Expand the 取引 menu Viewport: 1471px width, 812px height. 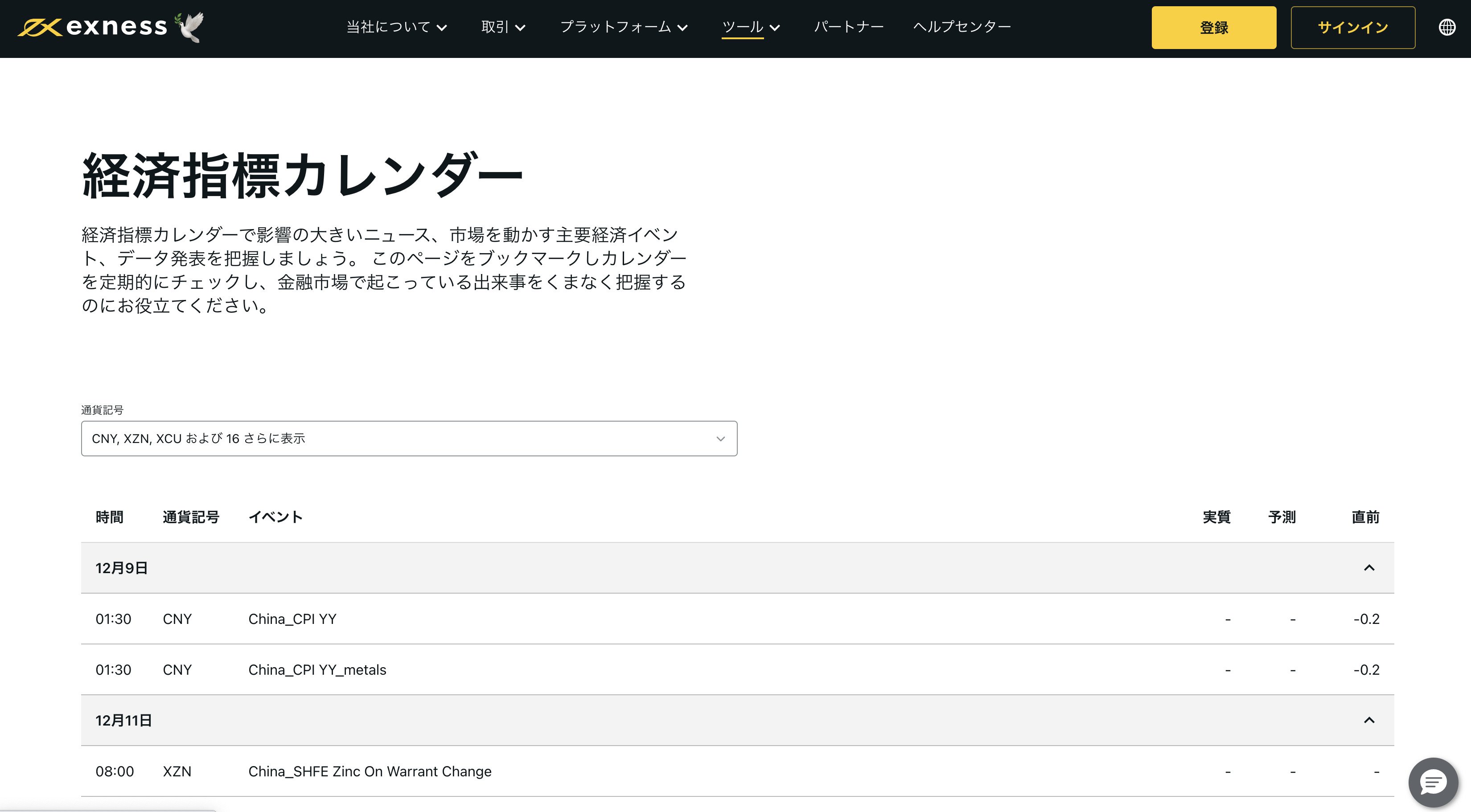click(502, 27)
